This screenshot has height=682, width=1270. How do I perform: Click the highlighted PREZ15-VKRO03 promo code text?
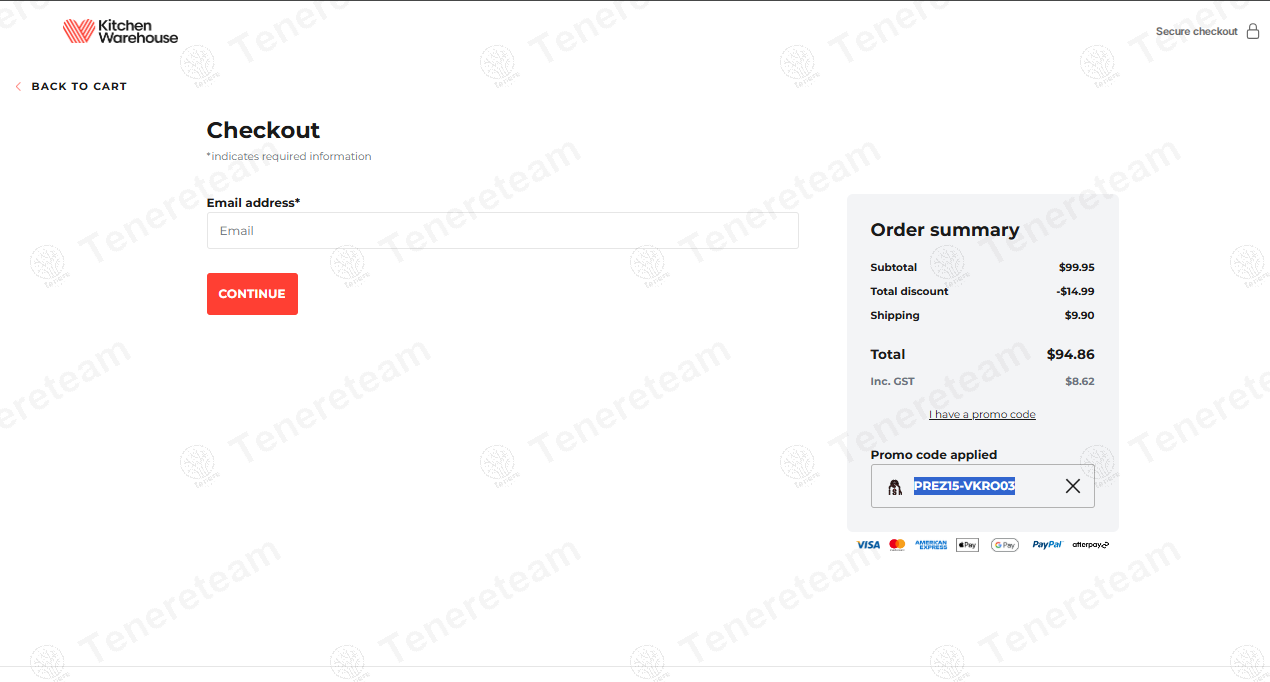[x=964, y=486]
